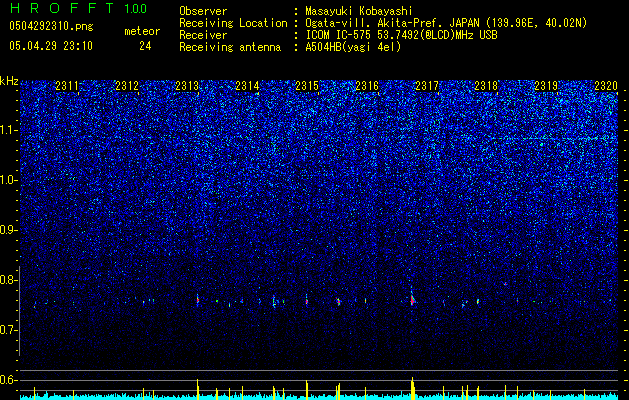
Task: Select antenna text A504HB(yagi 4el)
Action: [353, 47]
